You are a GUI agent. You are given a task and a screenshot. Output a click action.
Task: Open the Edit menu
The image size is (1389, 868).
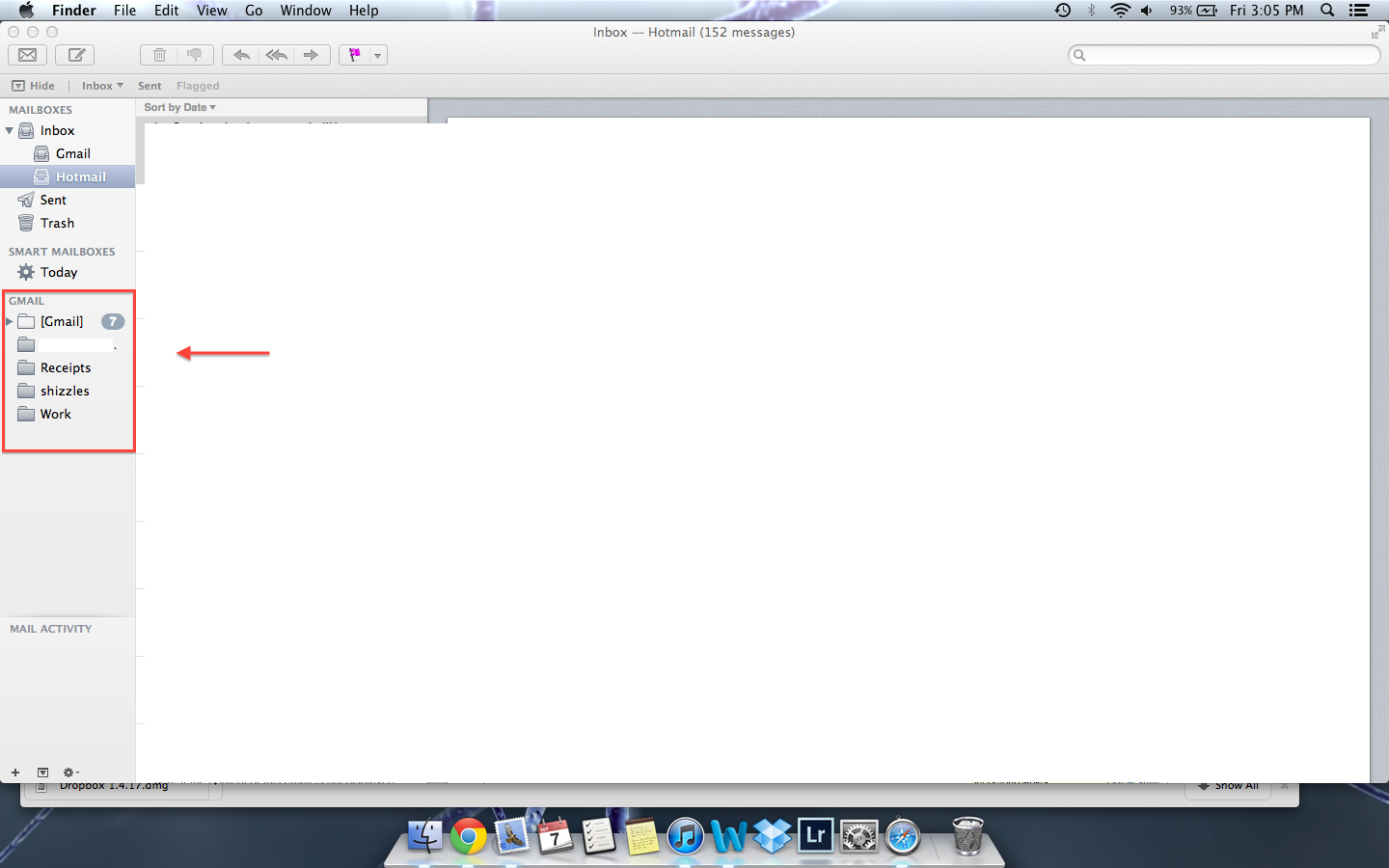tap(167, 11)
